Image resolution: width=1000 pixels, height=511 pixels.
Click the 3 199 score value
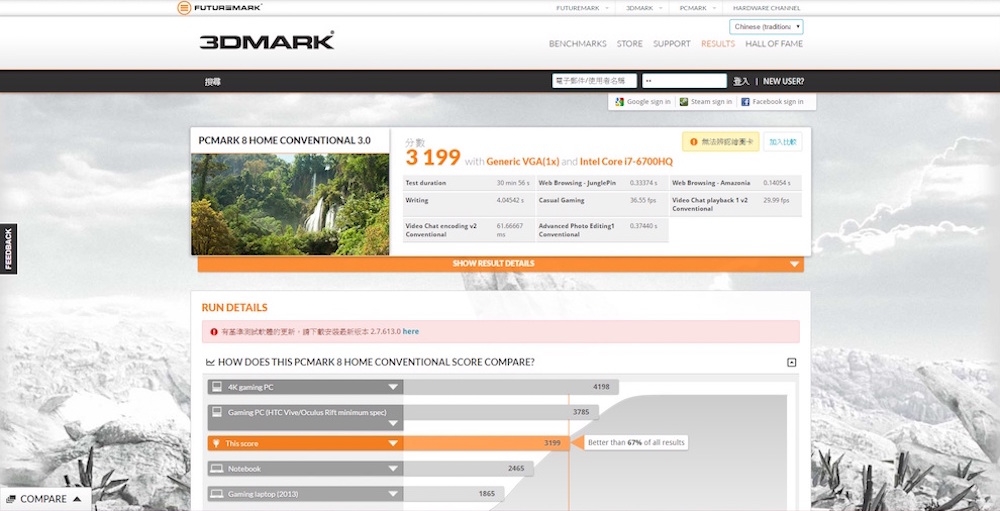[433, 158]
